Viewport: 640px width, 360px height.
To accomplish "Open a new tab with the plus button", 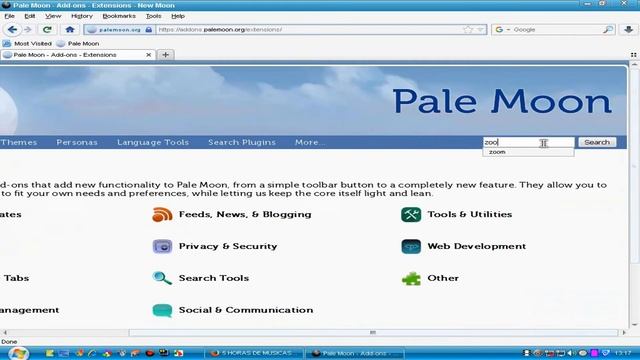I will click(x=166, y=55).
